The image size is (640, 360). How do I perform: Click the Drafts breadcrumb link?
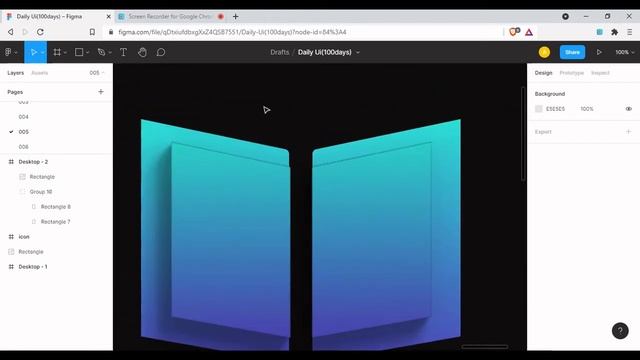pos(280,52)
